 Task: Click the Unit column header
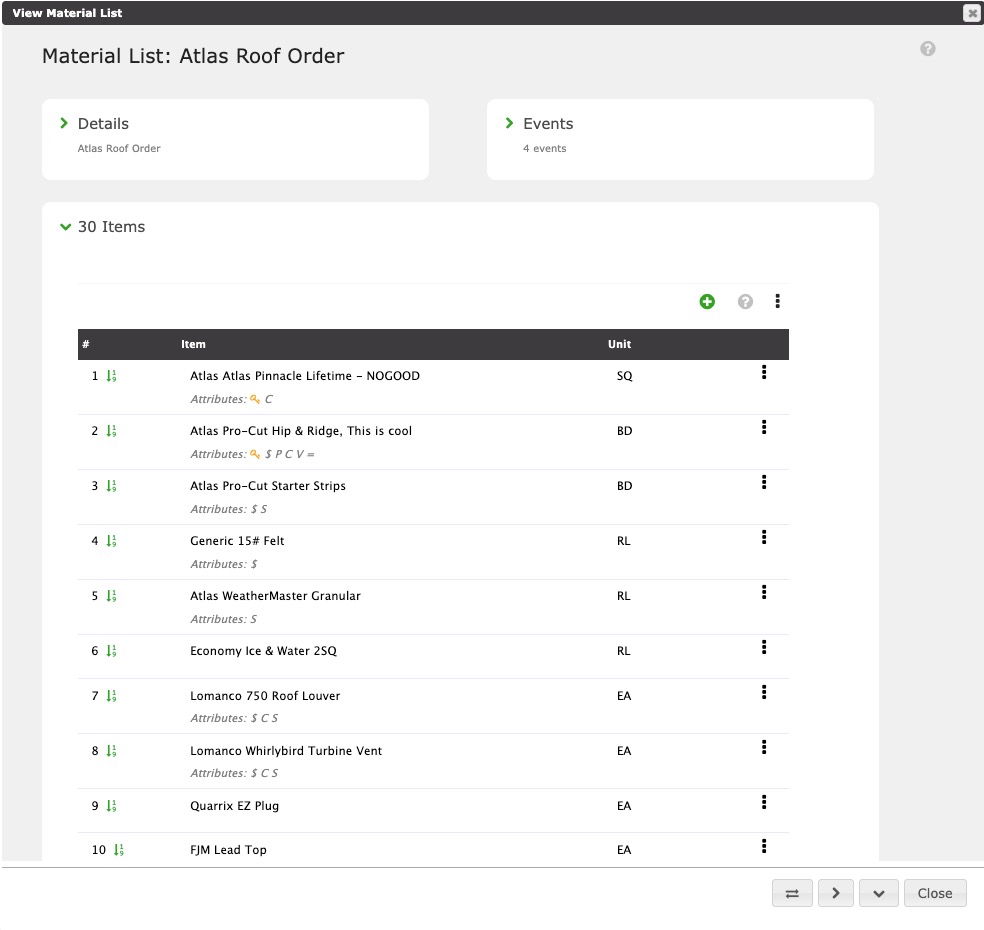(x=619, y=344)
